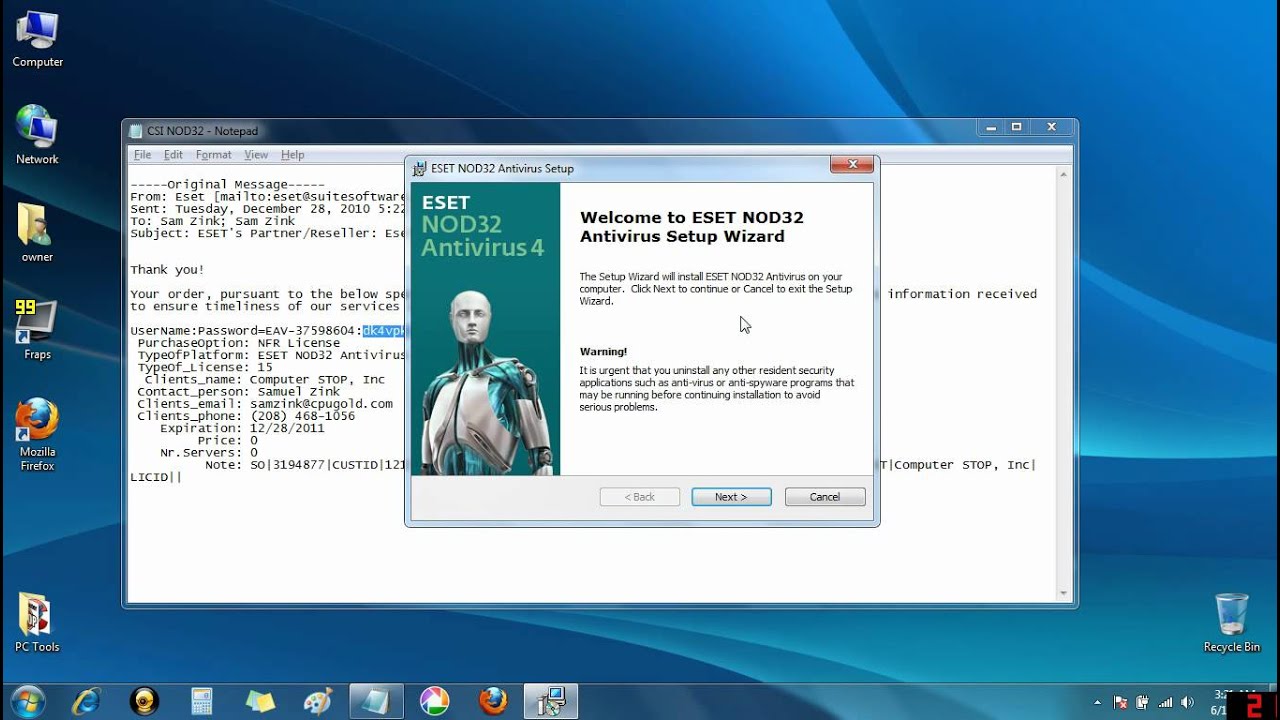The width and height of the screenshot is (1280, 720).
Task: Click the network signal tray icon
Action: 1165,703
